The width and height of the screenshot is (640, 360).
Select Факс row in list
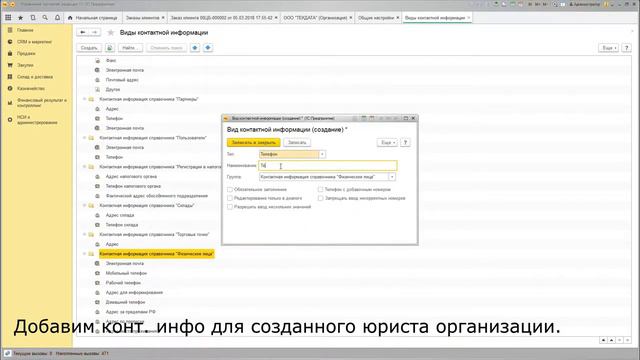click(x=111, y=60)
